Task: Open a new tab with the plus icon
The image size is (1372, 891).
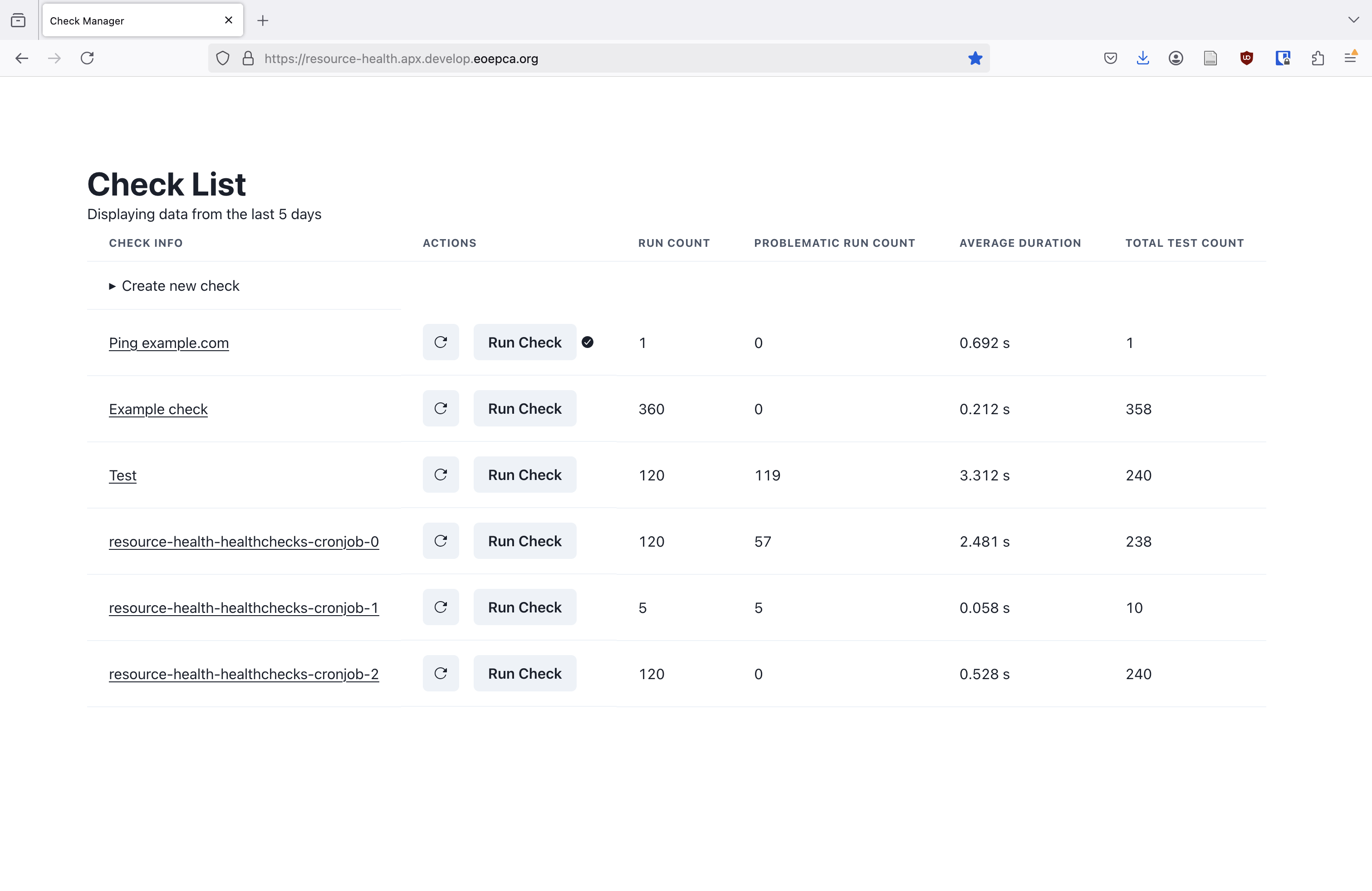Action: 263,21
